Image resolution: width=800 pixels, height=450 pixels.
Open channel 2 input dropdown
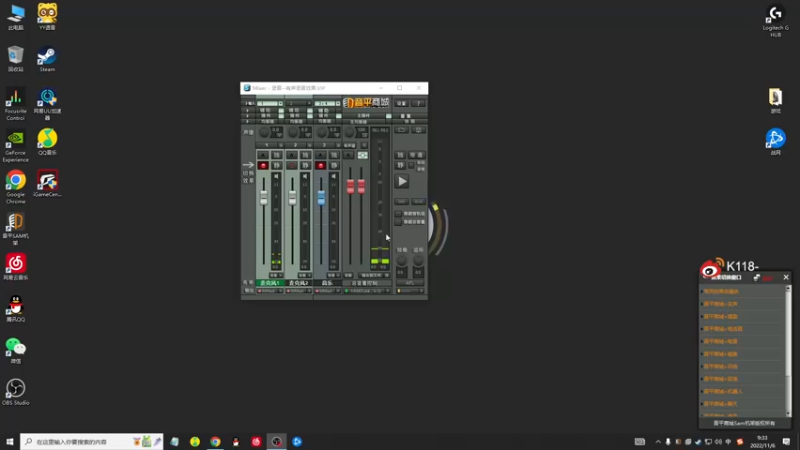click(x=309, y=104)
